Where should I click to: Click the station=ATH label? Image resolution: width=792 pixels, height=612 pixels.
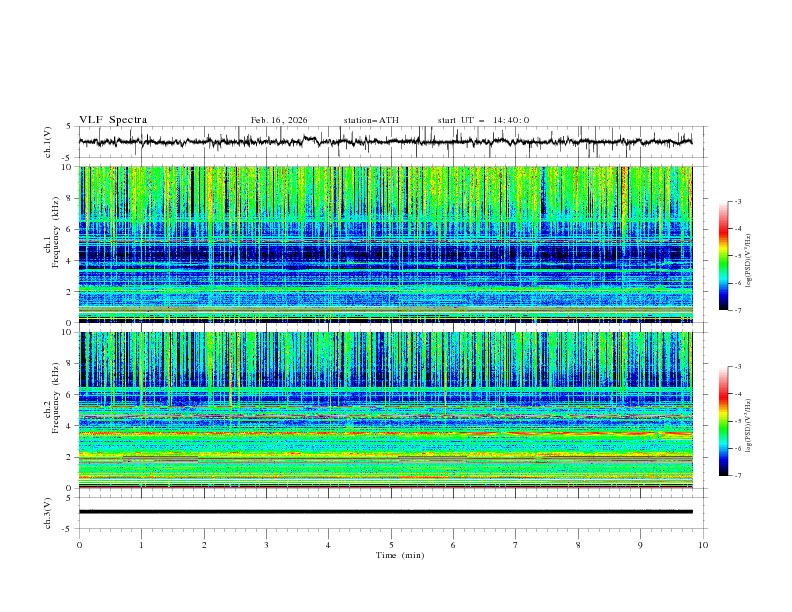pyautogui.click(x=371, y=120)
